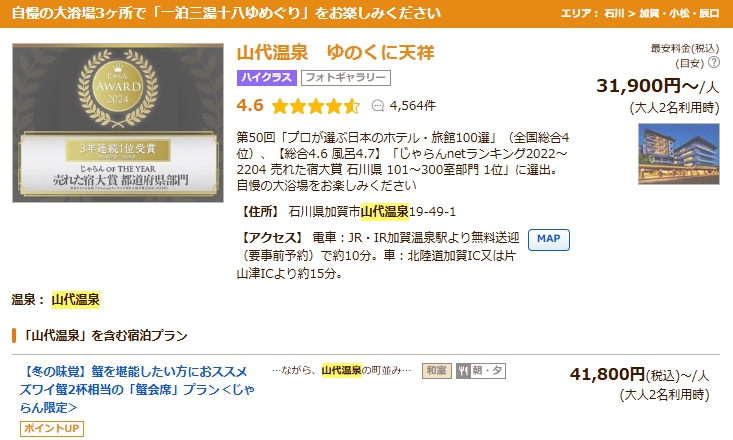This screenshot has height=440, width=733.
Task: Open the 山代温泉 ゆのくに天祥 hotel title link
Action: [x=336, y=52]
